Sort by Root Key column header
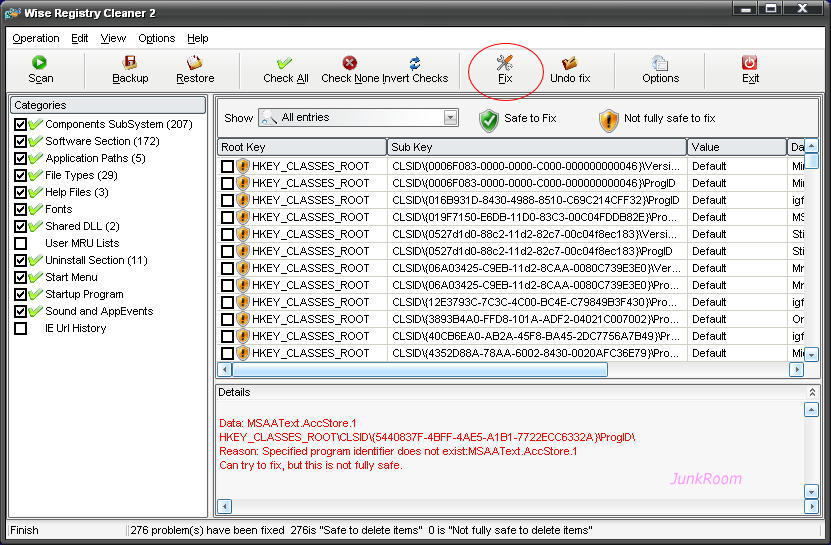The height and width of the screenshot is (545, 831). [x=302, y=147]
